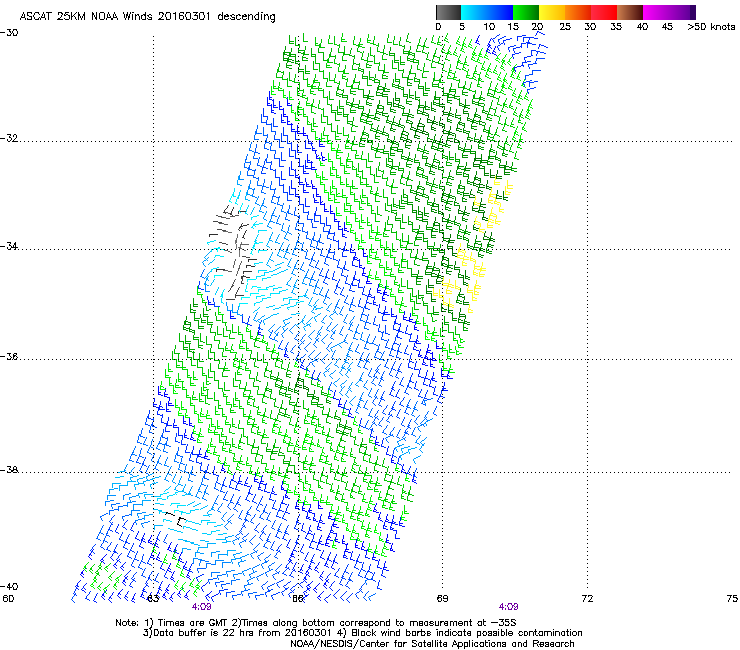Click the title 'ASCAT 25KM NOAA Winds 20160301 descending'
The height and width of the screenshot is (650, 740).
tap(147, 16)
